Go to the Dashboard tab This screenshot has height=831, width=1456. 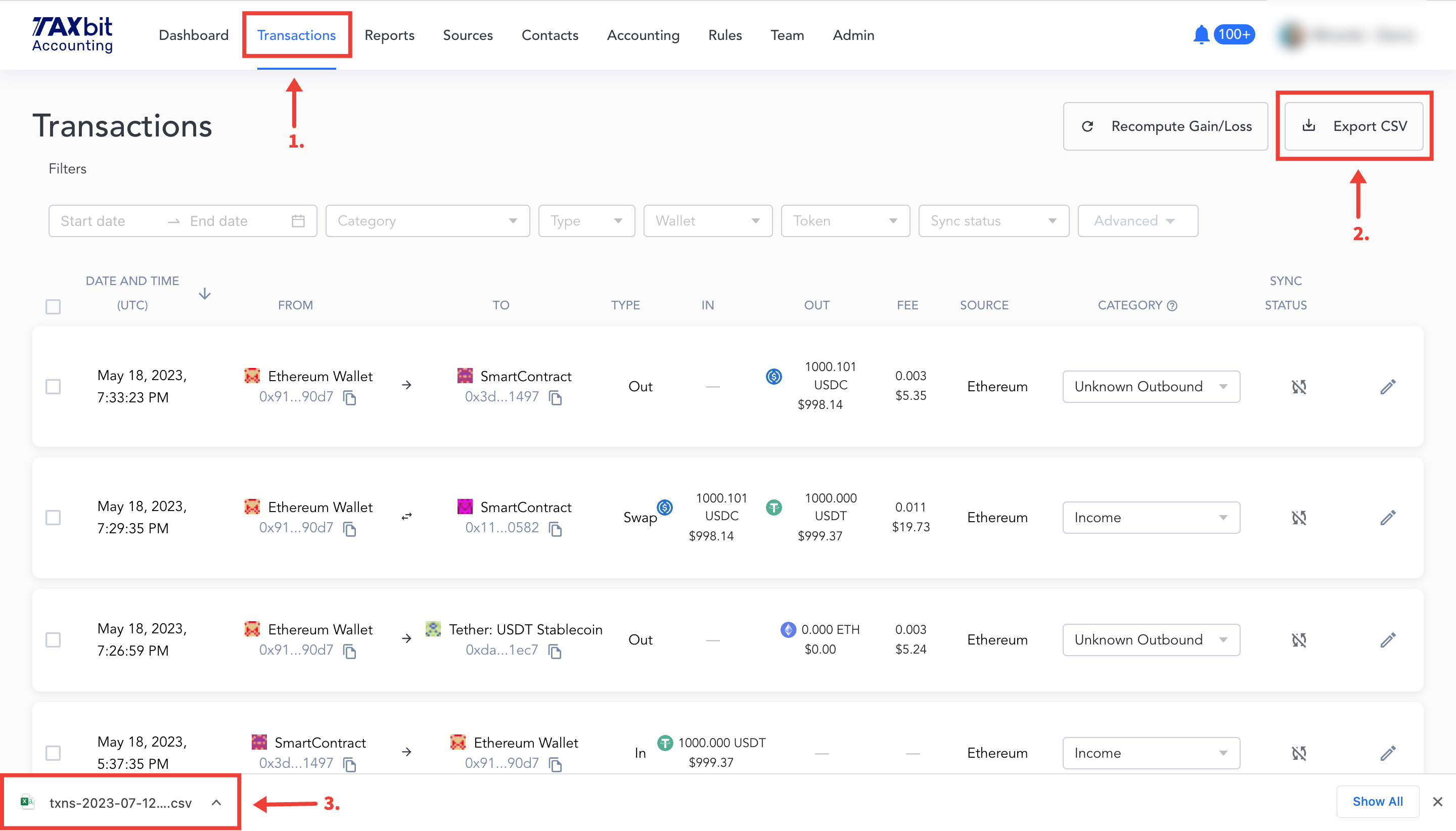click(194, 35)
